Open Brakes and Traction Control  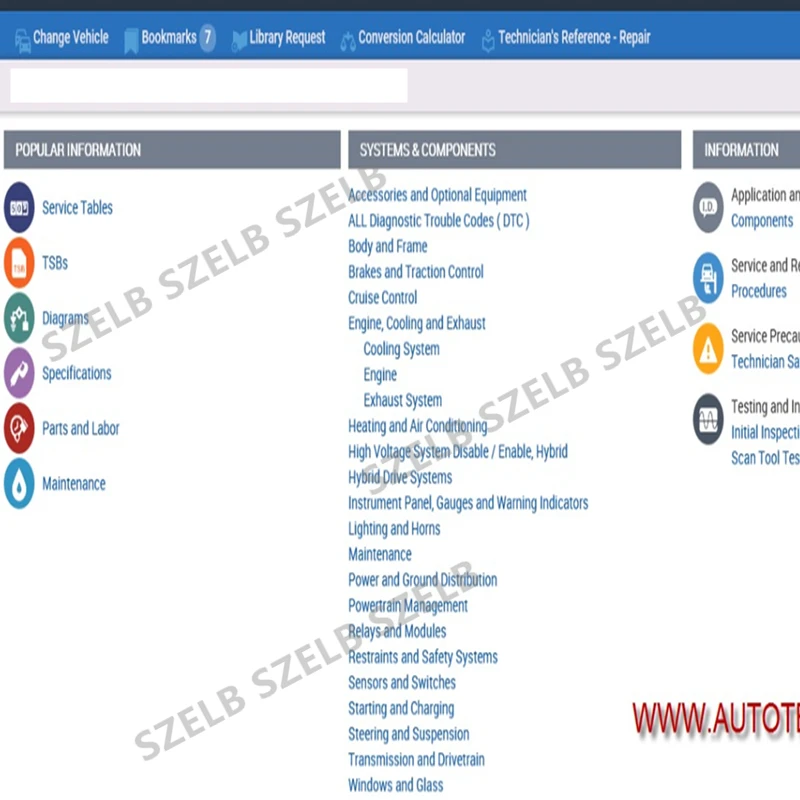[x=416, y=271]
